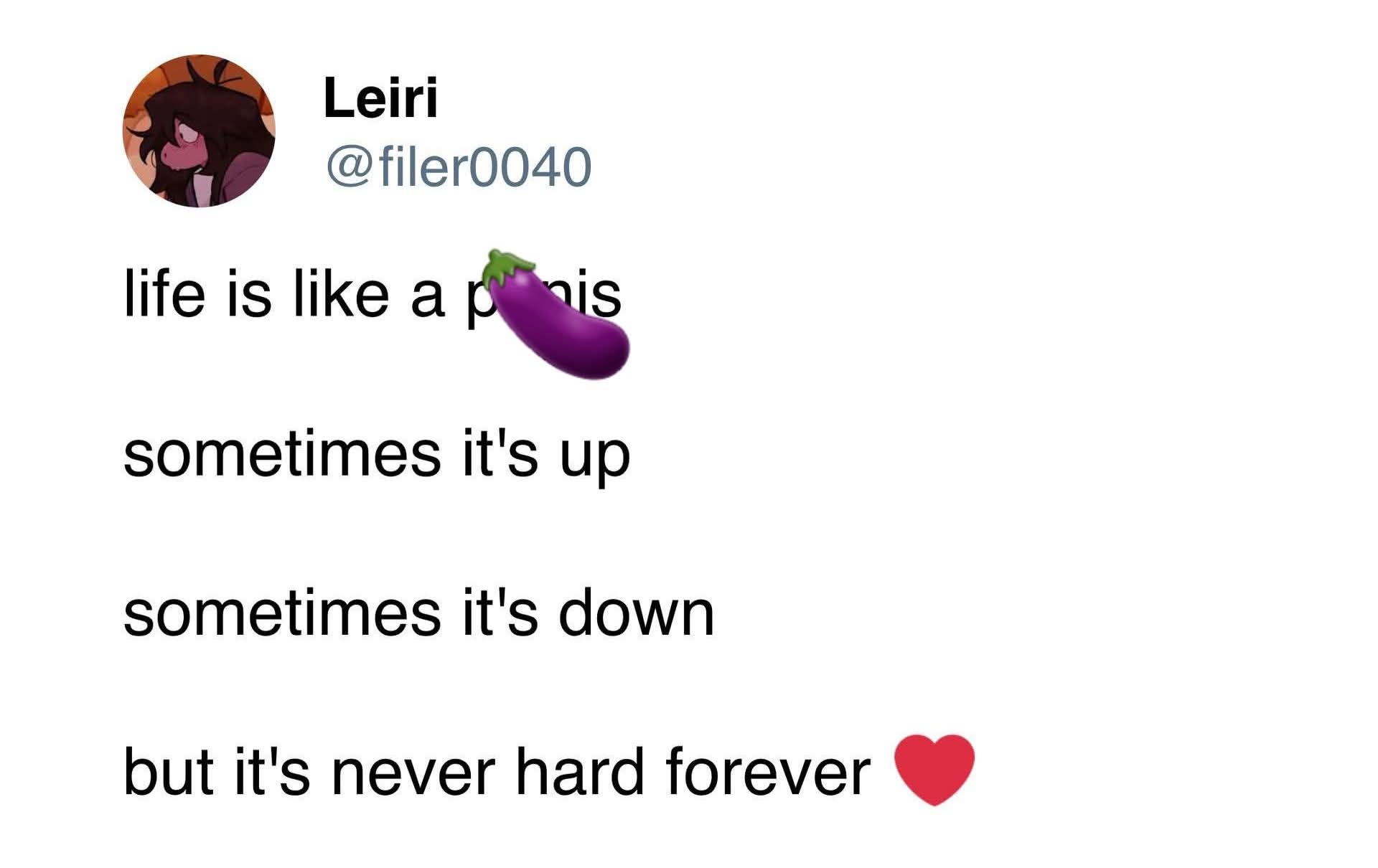The width and height of the screenshot is (1378, 868).
Task: Click the Leiri profile avatar picture
Action: (199, 131)
